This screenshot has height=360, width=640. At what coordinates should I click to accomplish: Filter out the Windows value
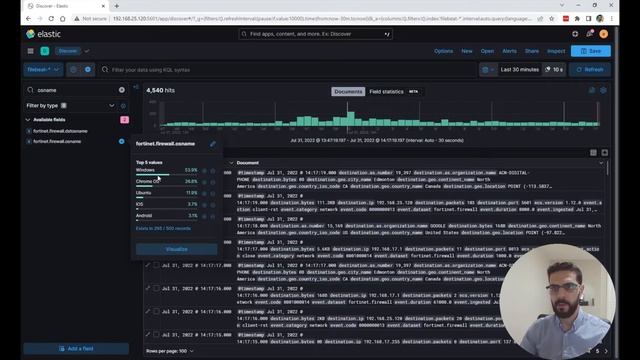pyautogui.click(x=213, y=171)
